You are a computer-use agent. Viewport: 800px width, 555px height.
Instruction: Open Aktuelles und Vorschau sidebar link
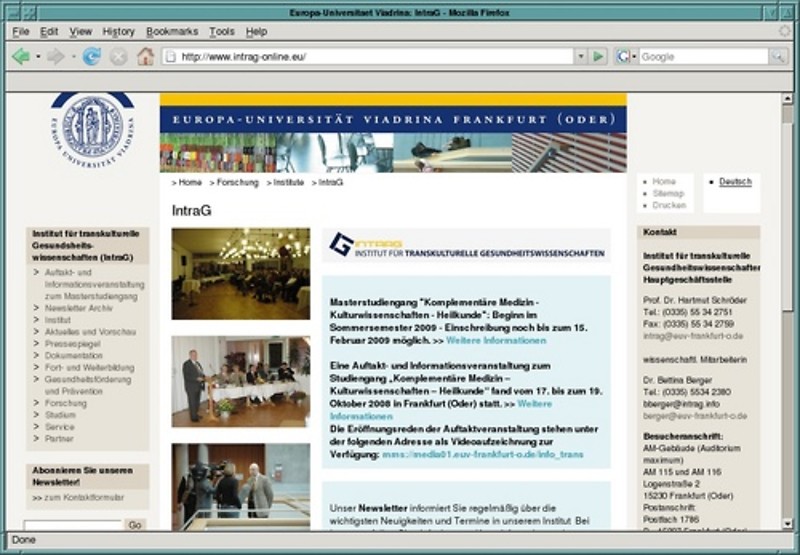click(90, 332)
